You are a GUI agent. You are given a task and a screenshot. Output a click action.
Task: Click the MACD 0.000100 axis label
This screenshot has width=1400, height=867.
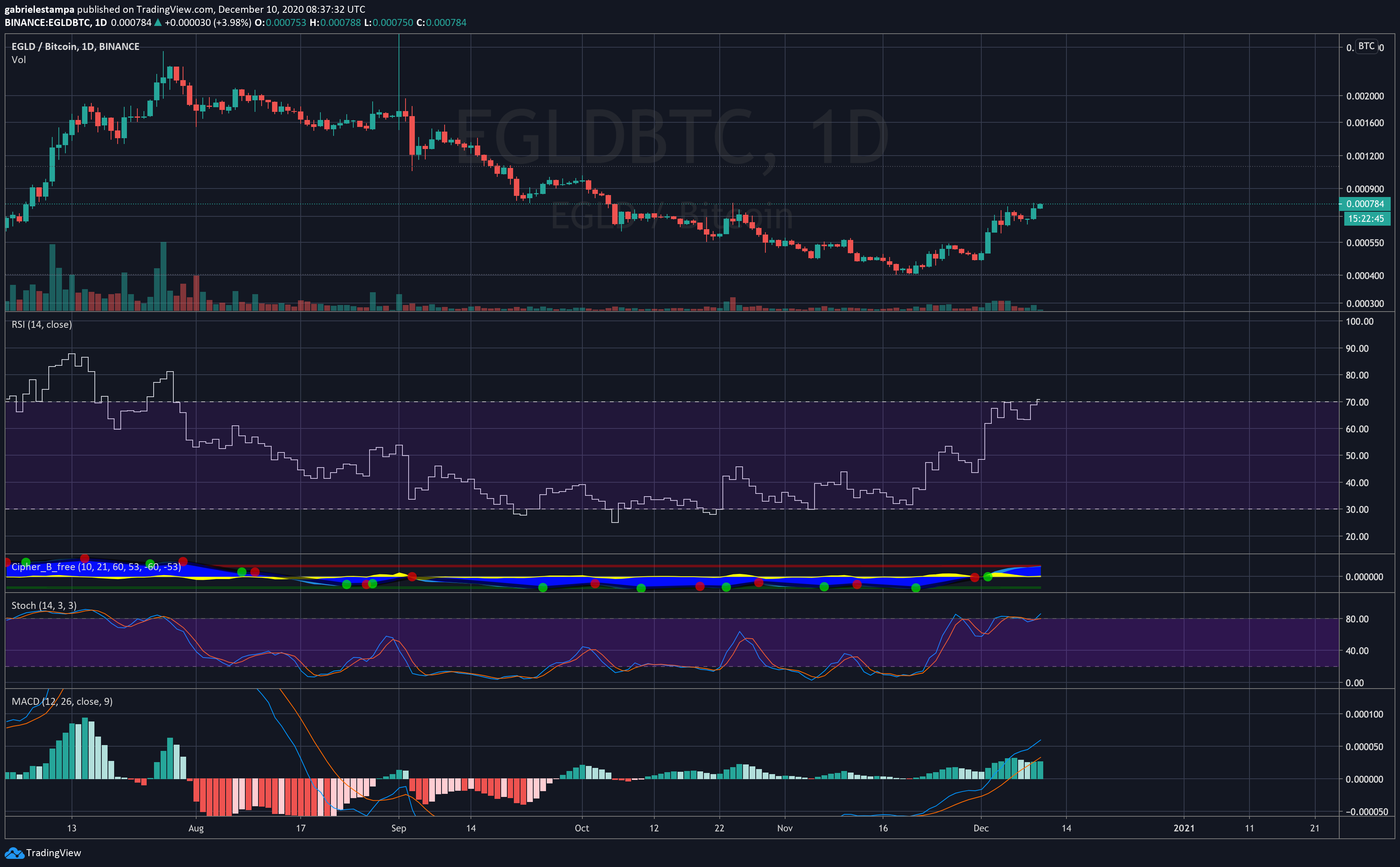(x=1364, y=714)
